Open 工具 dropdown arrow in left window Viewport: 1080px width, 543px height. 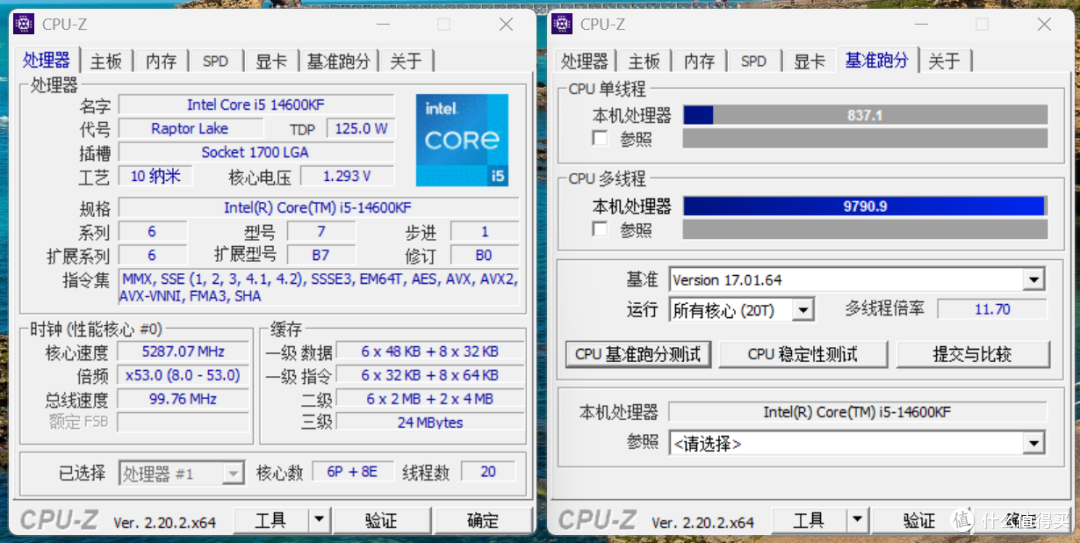pyautogui.click(x=319, y=520)
